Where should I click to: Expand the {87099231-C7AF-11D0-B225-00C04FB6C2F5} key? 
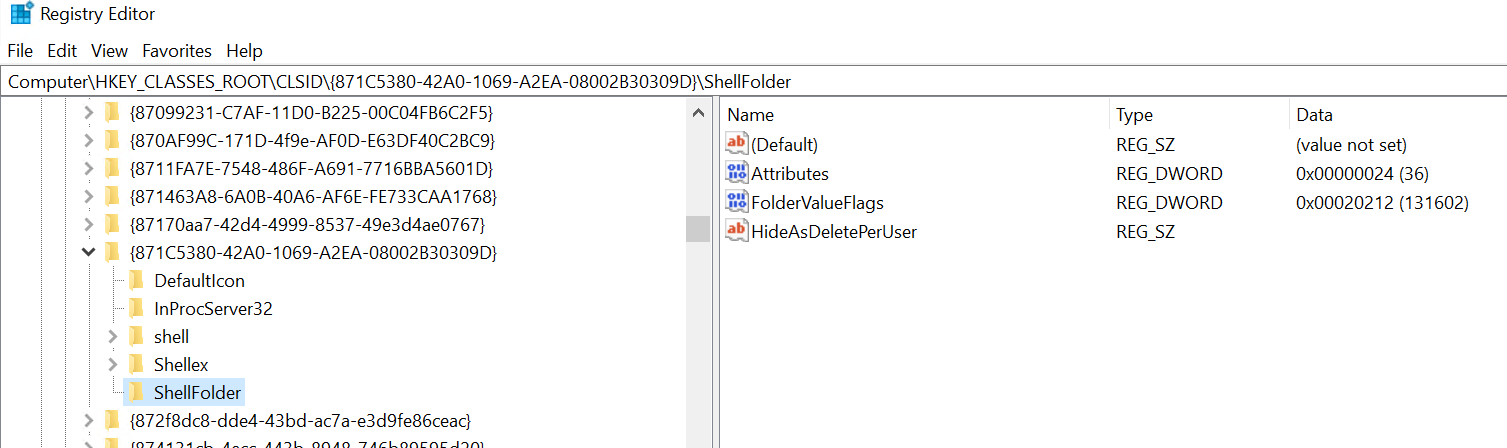(x=88, y=112)
